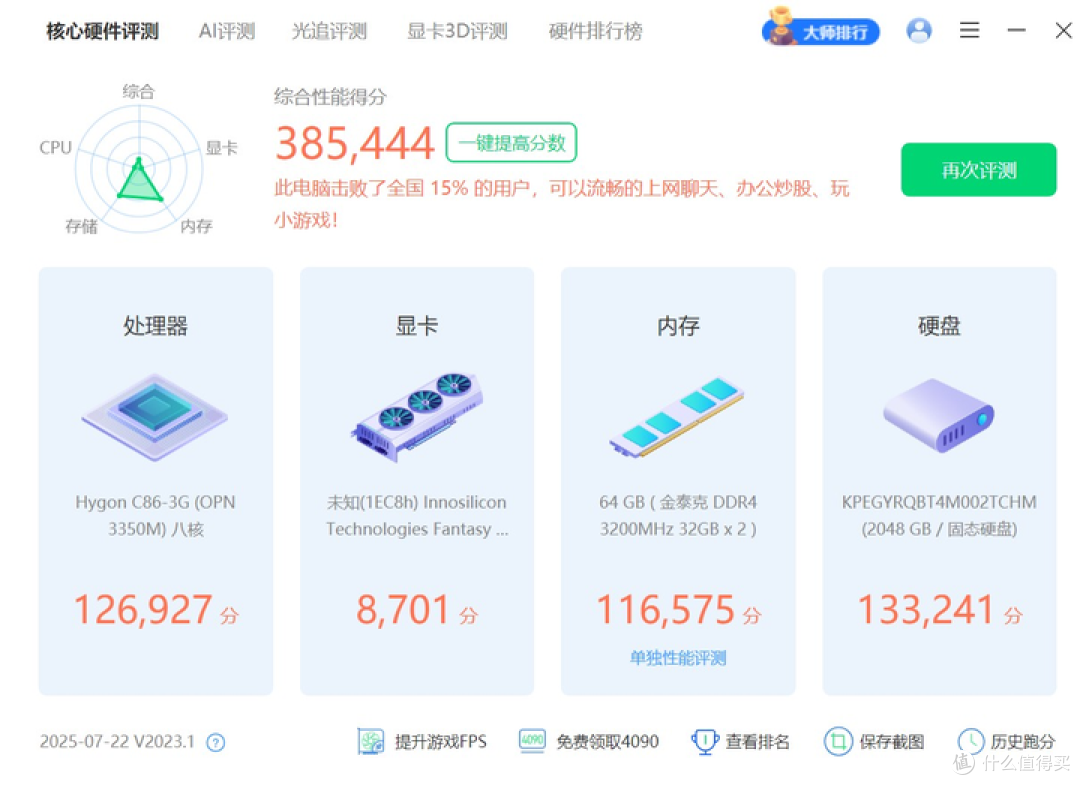Click the 硬盘 card heading

click(939, 326)
